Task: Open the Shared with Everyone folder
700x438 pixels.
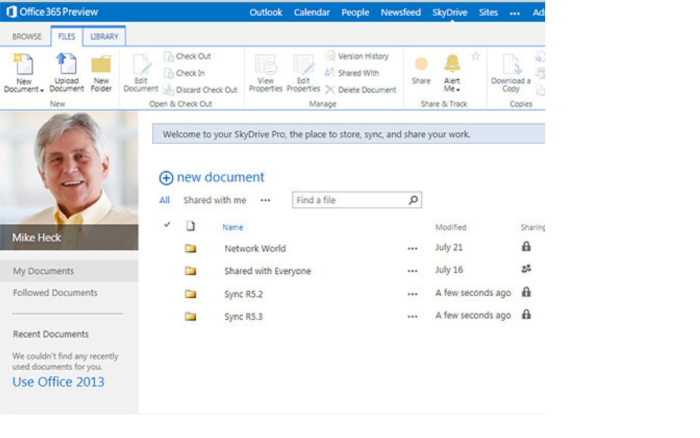Action: click(267, 271)
